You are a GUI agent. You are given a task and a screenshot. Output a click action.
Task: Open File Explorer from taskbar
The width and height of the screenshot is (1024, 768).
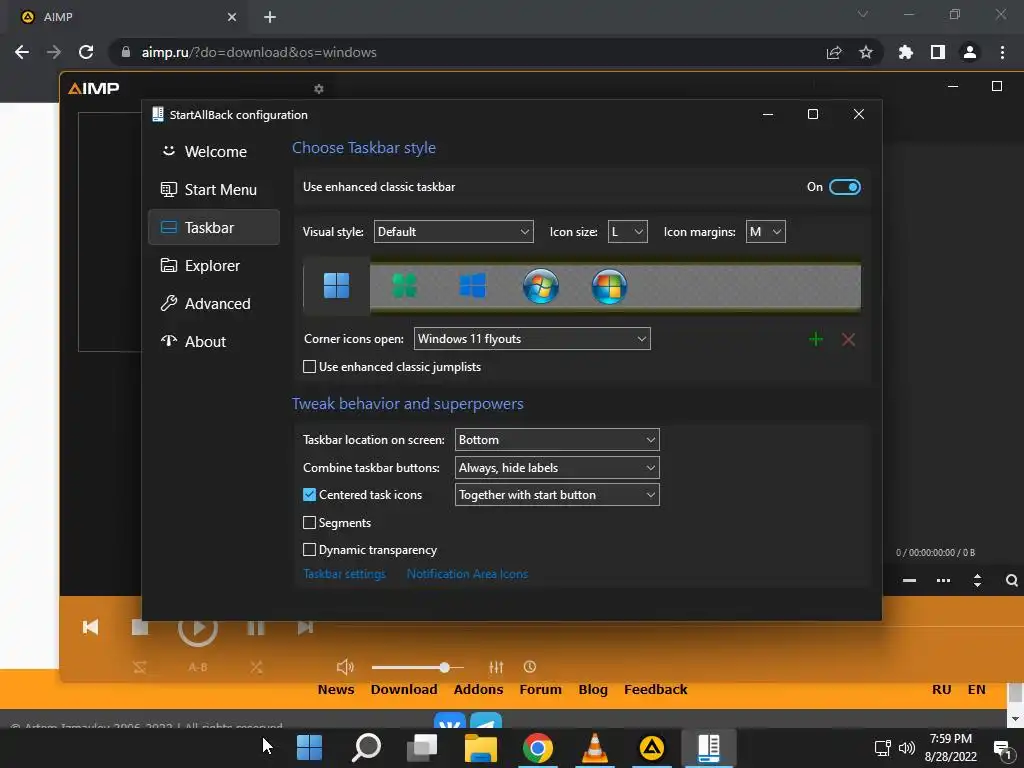(481, 748)
